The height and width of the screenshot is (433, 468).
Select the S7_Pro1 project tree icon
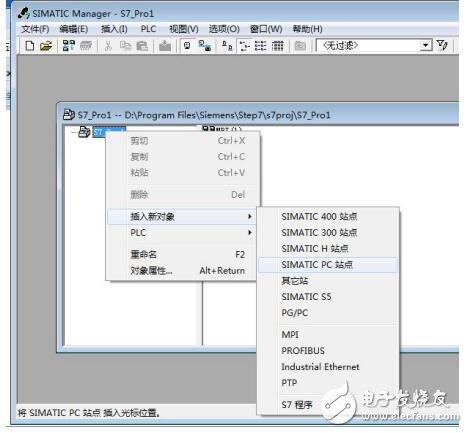[84, 132]
